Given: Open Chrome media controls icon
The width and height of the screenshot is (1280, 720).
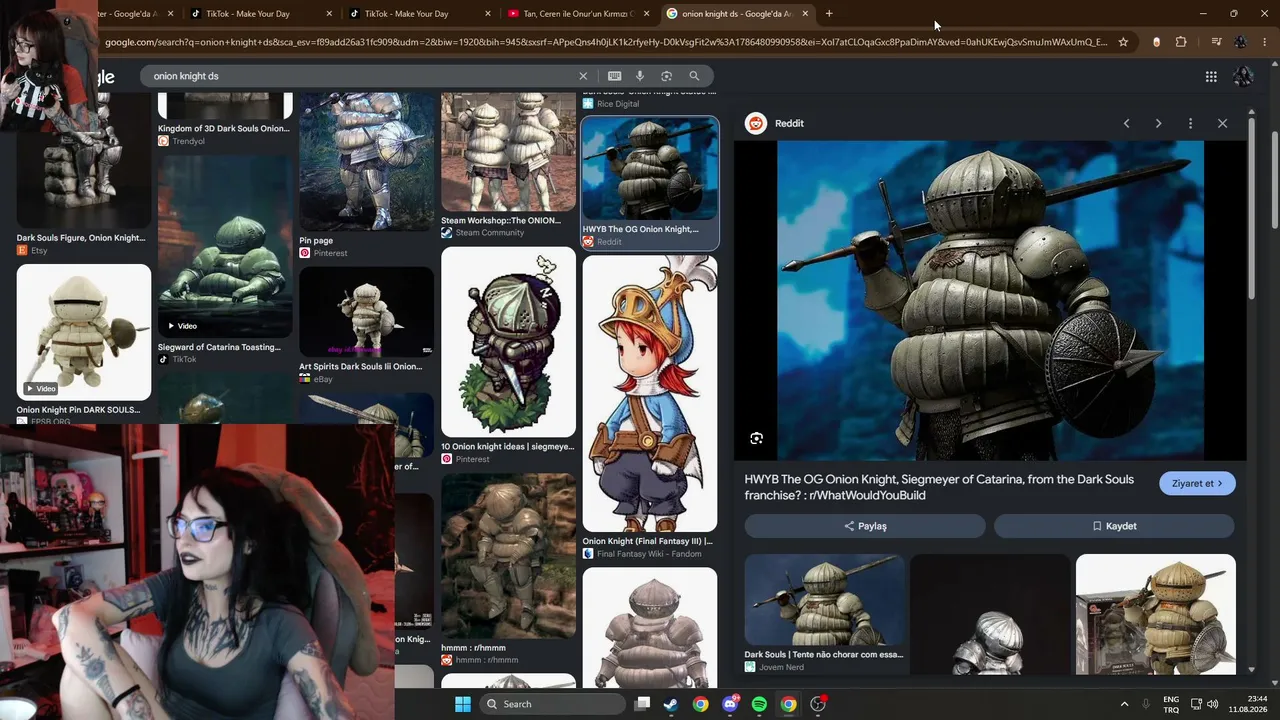Looking at the screenshot, I should pos(1216,42).
